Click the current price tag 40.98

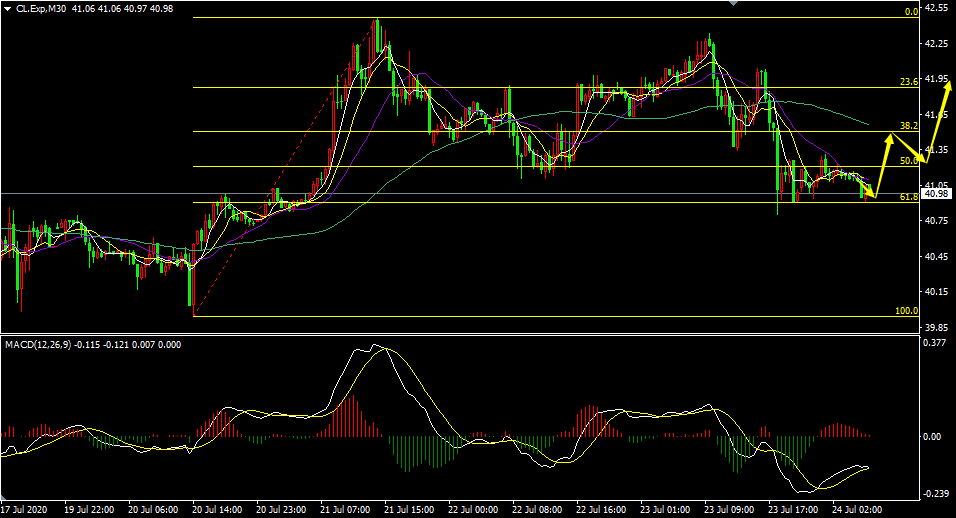(x=936, y=194)
